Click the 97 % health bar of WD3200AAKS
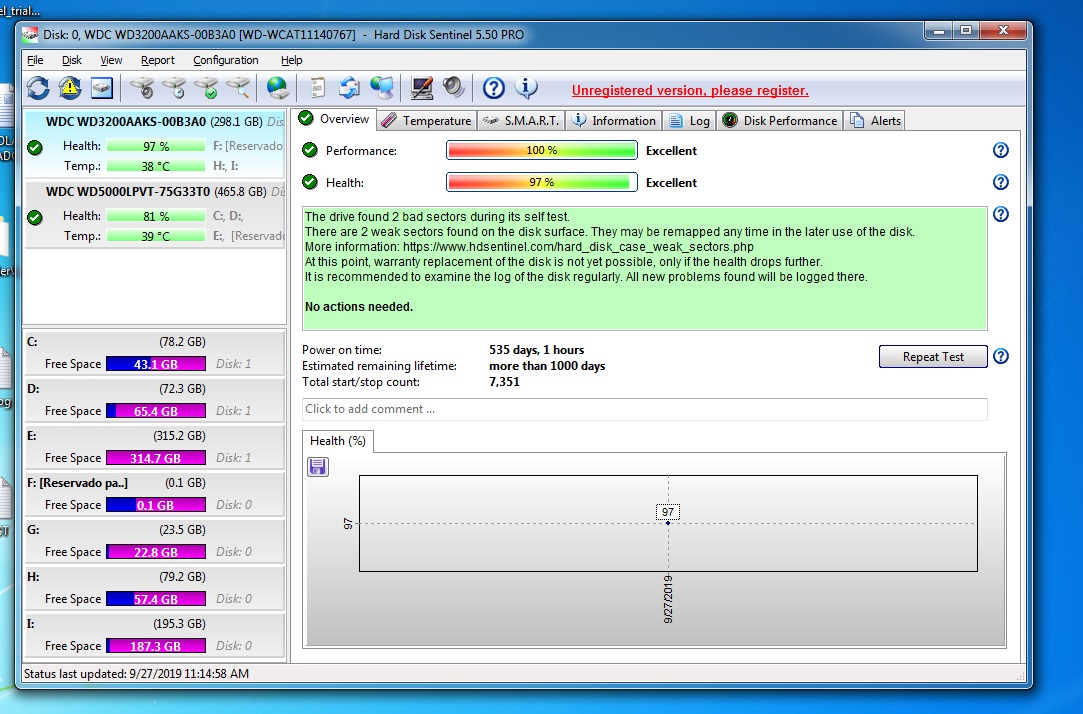The height and width of the screenshot is (714, 1083). pyautogui.click(x=156, y=146)
